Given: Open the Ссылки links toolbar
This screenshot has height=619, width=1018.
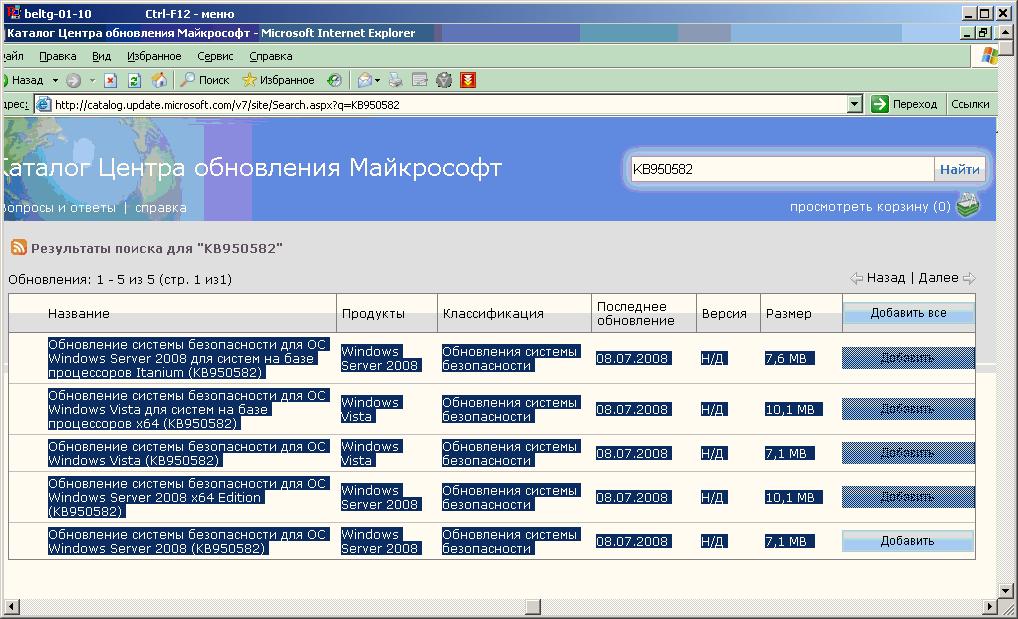Looking at the screenshot, I should coord(970,104).
